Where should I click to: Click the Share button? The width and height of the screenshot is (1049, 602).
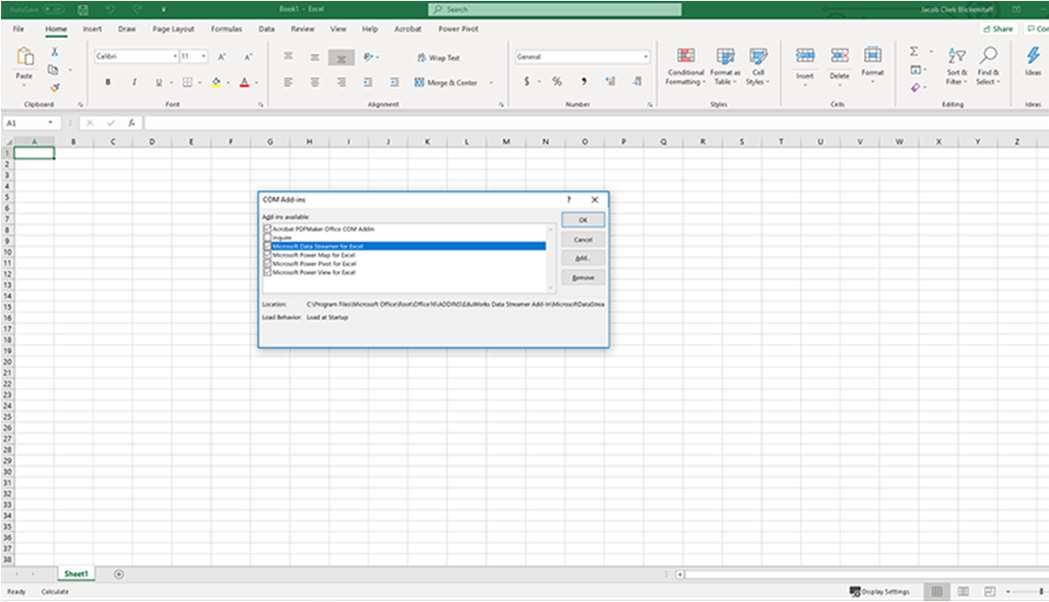click(x=998, y=29)
